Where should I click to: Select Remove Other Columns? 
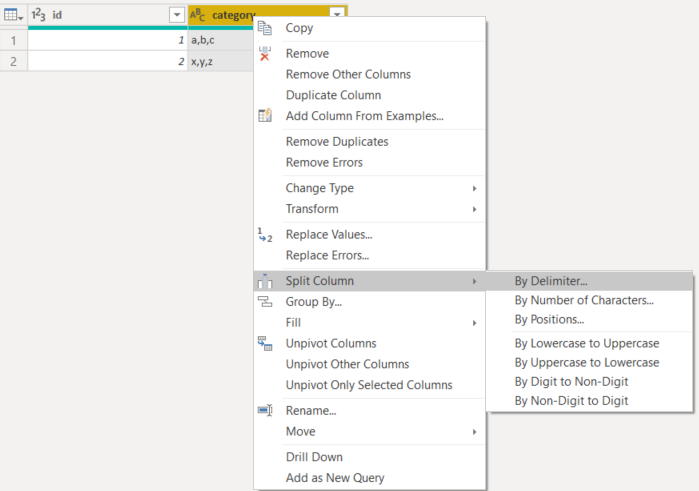370,74
